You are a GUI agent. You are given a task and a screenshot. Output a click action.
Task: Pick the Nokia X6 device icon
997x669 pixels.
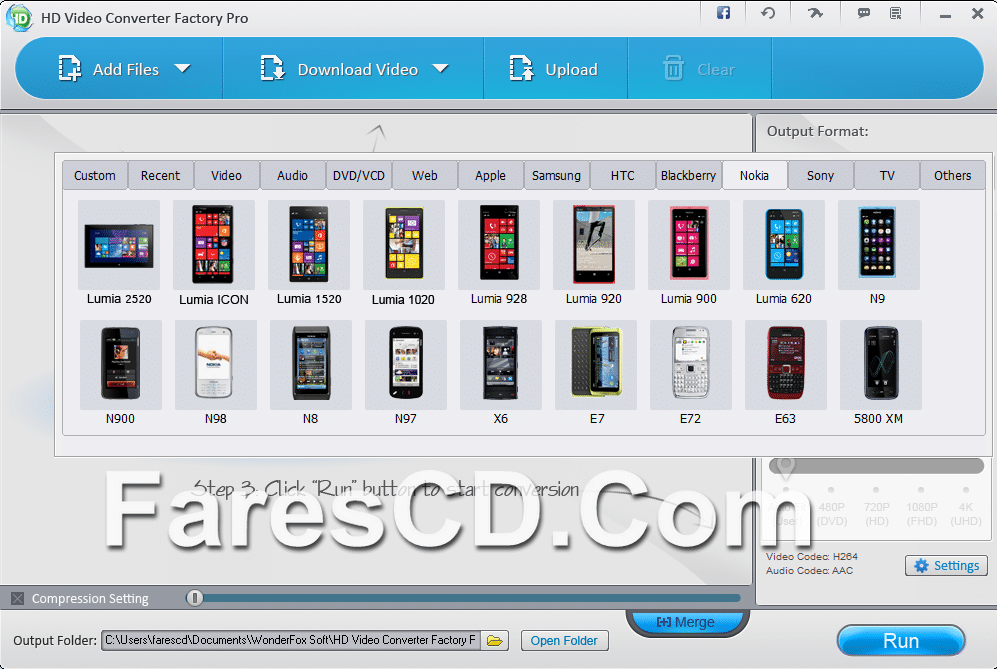[501, 364]
